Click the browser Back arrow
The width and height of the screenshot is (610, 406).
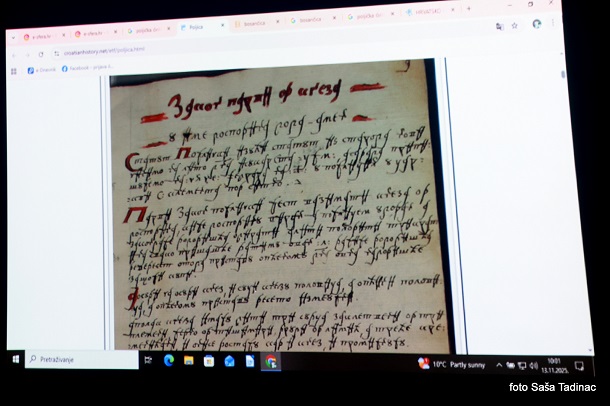click(x=13, y=53)
